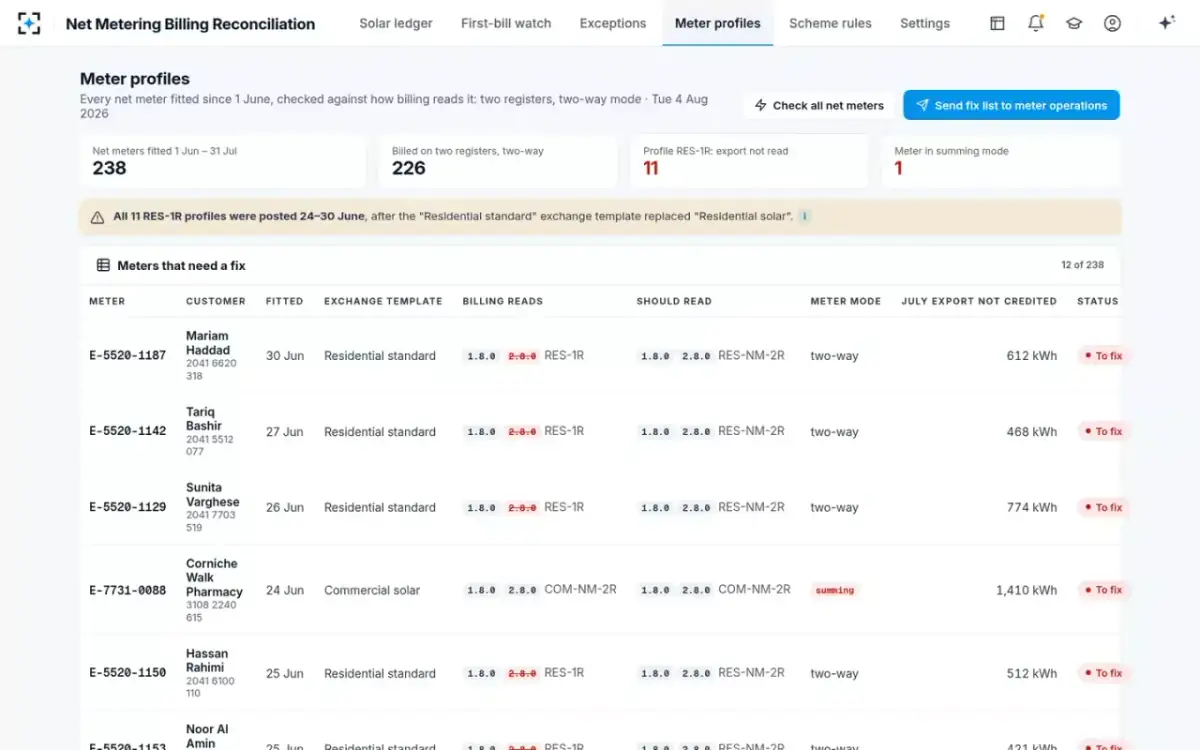Send fix list to meter operations
Image resolution: width=1200 pixels, height=750 pixels.
tap(1011, 105)
